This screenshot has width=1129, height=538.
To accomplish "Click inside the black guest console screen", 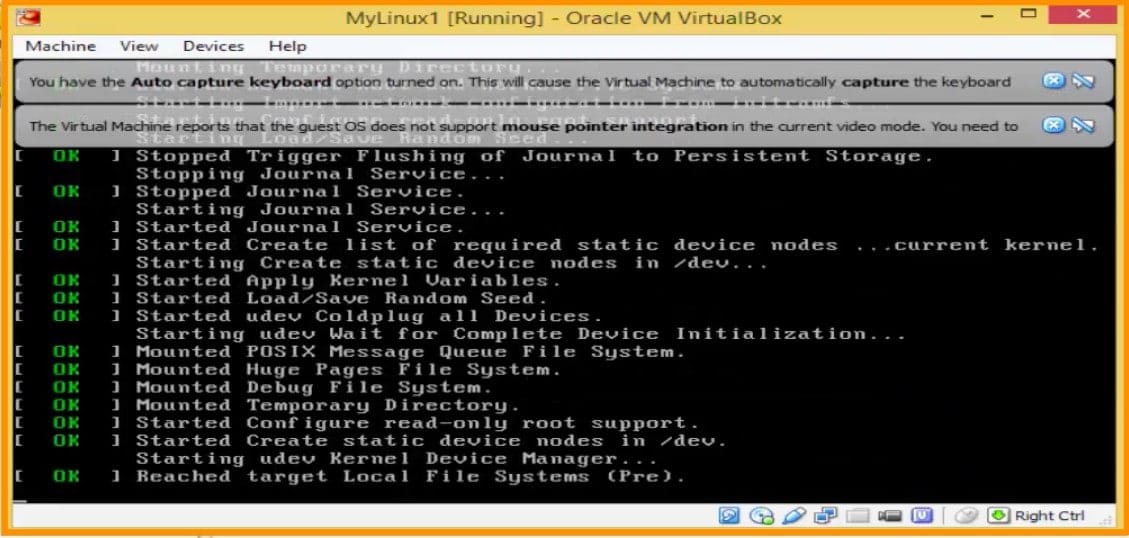I will [x=564, y=324].
